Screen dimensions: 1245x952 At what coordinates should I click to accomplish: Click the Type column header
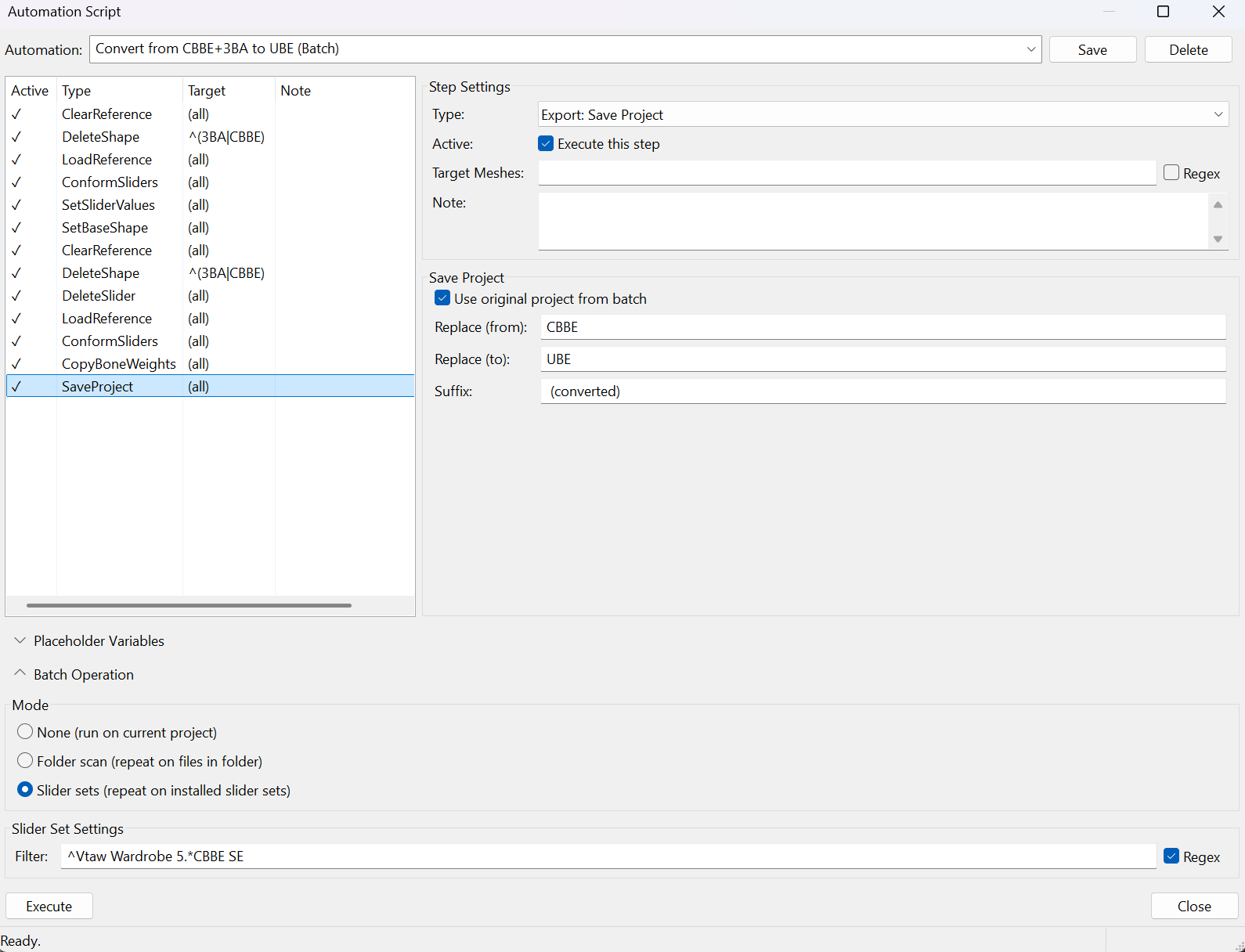(x=119, y=91)
